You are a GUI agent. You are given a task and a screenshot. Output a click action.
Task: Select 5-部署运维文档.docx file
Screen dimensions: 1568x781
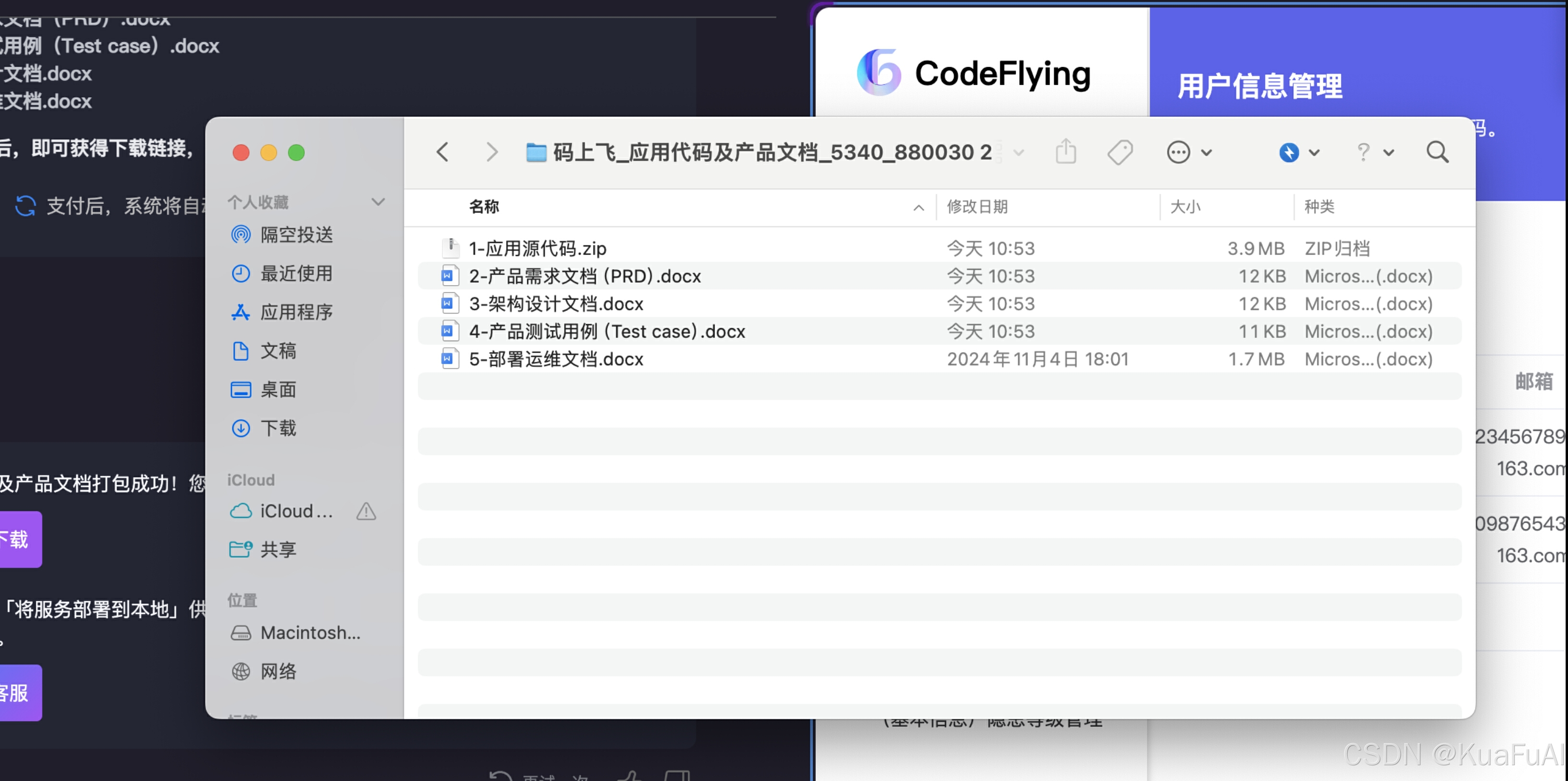(556, 359)
